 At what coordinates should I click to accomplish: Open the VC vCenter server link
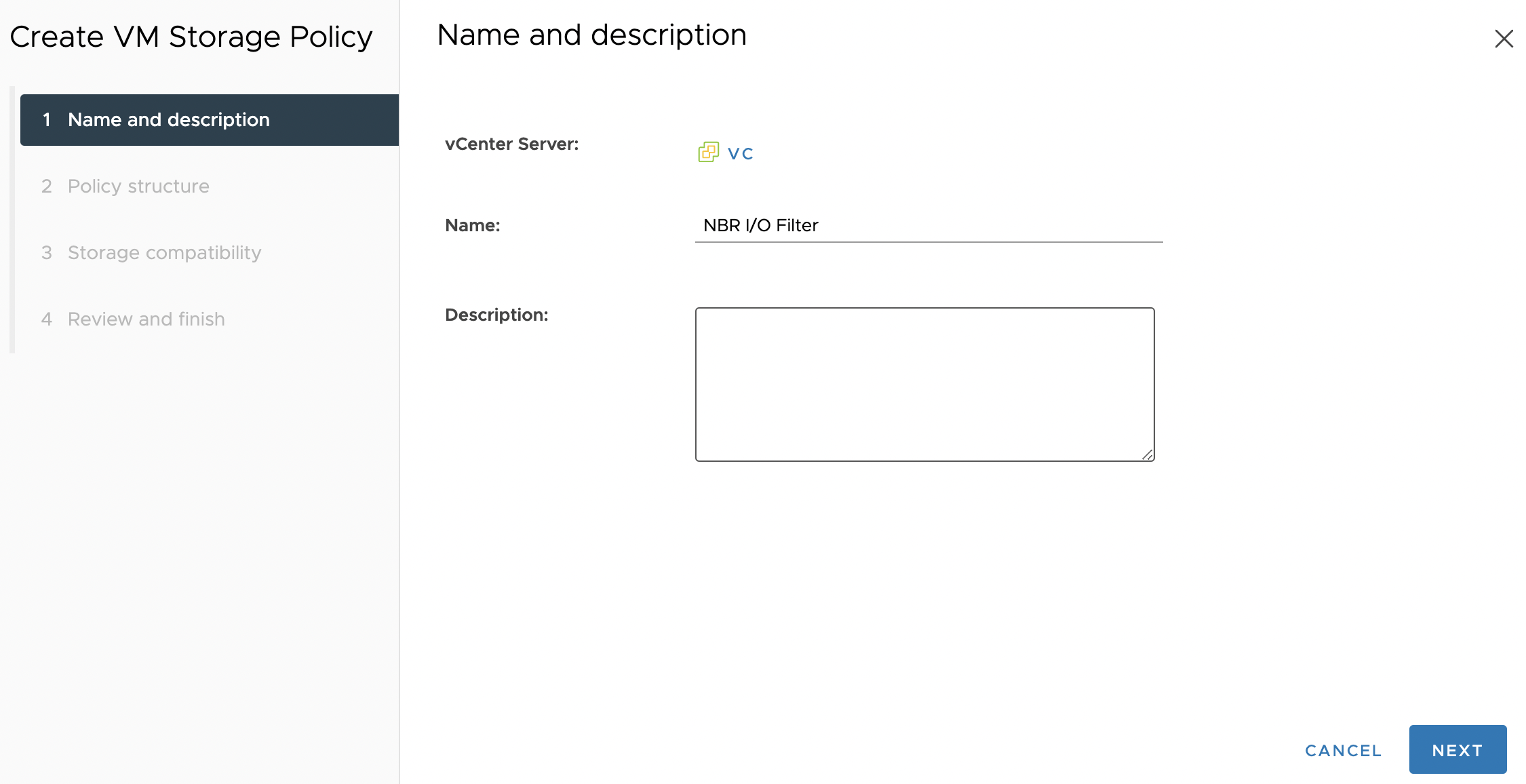(740, 153)
